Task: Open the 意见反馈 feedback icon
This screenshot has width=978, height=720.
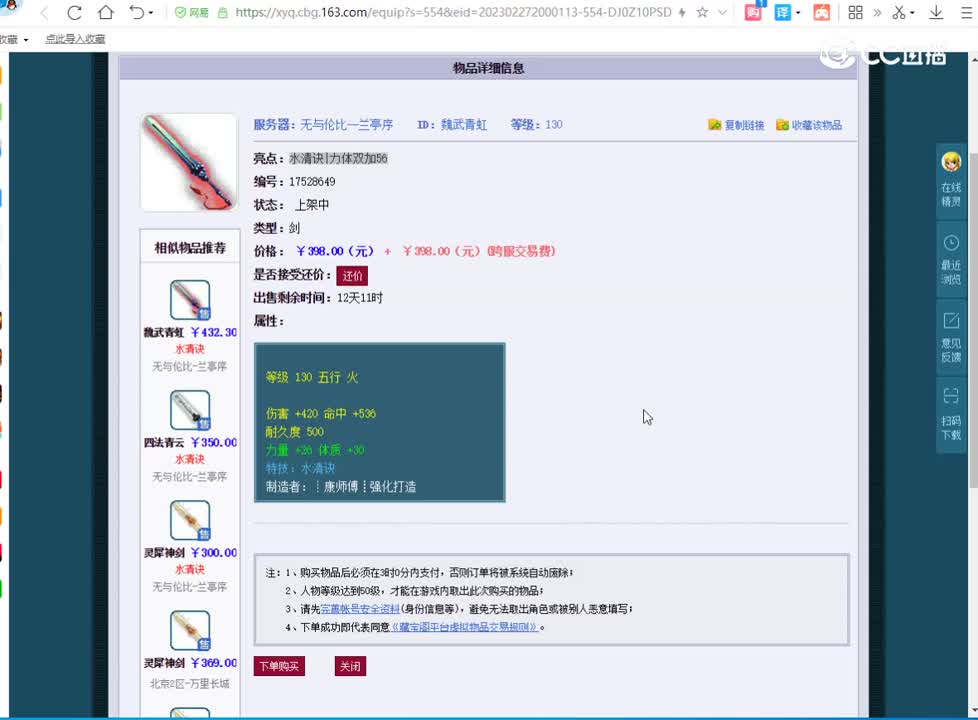Action: pos(951,337)
